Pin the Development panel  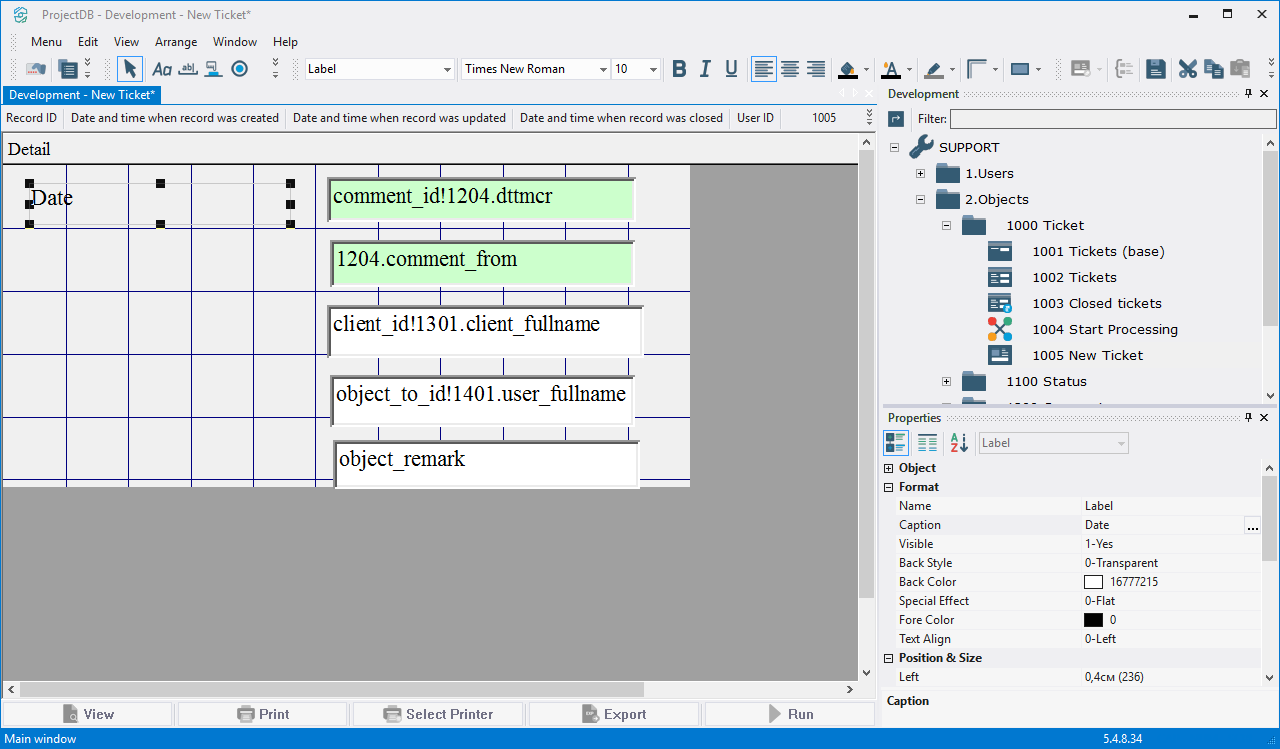1248,94
